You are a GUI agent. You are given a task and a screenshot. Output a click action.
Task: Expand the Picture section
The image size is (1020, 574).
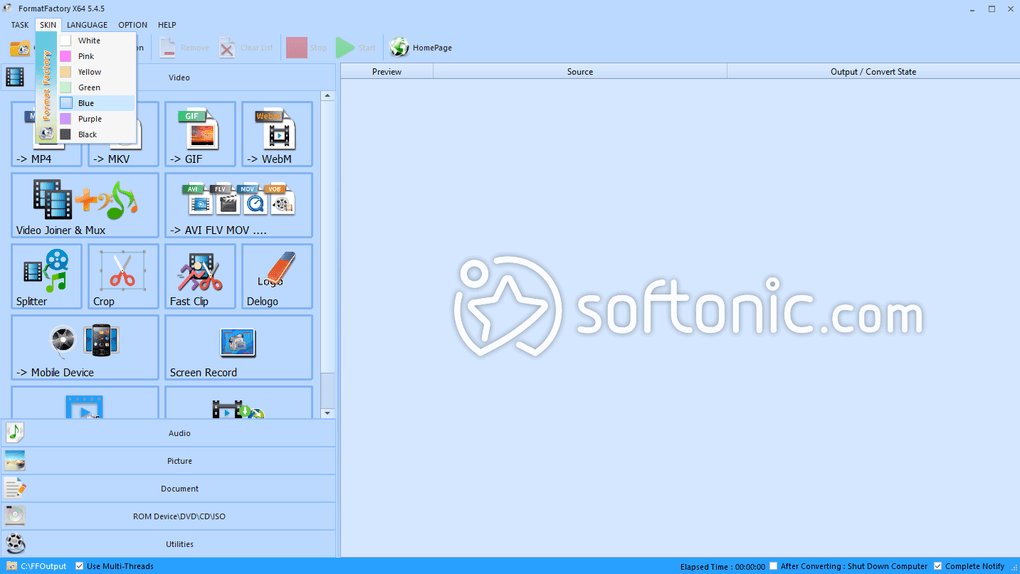(x=168, y=461)
